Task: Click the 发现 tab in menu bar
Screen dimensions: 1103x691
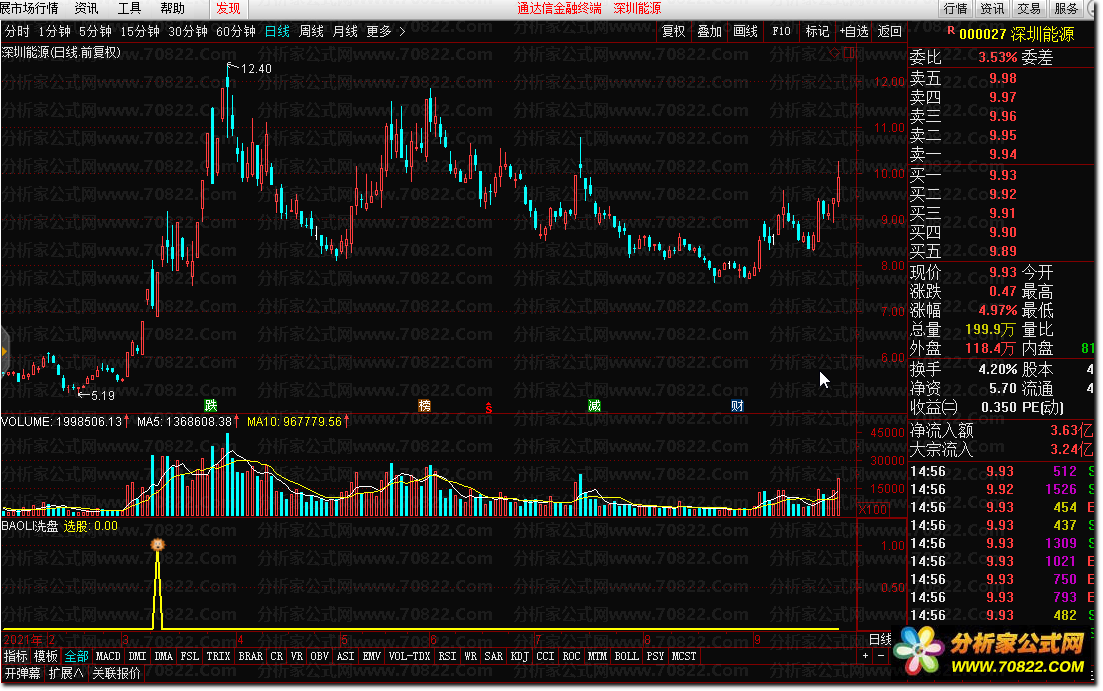Action: coord(229,9)
